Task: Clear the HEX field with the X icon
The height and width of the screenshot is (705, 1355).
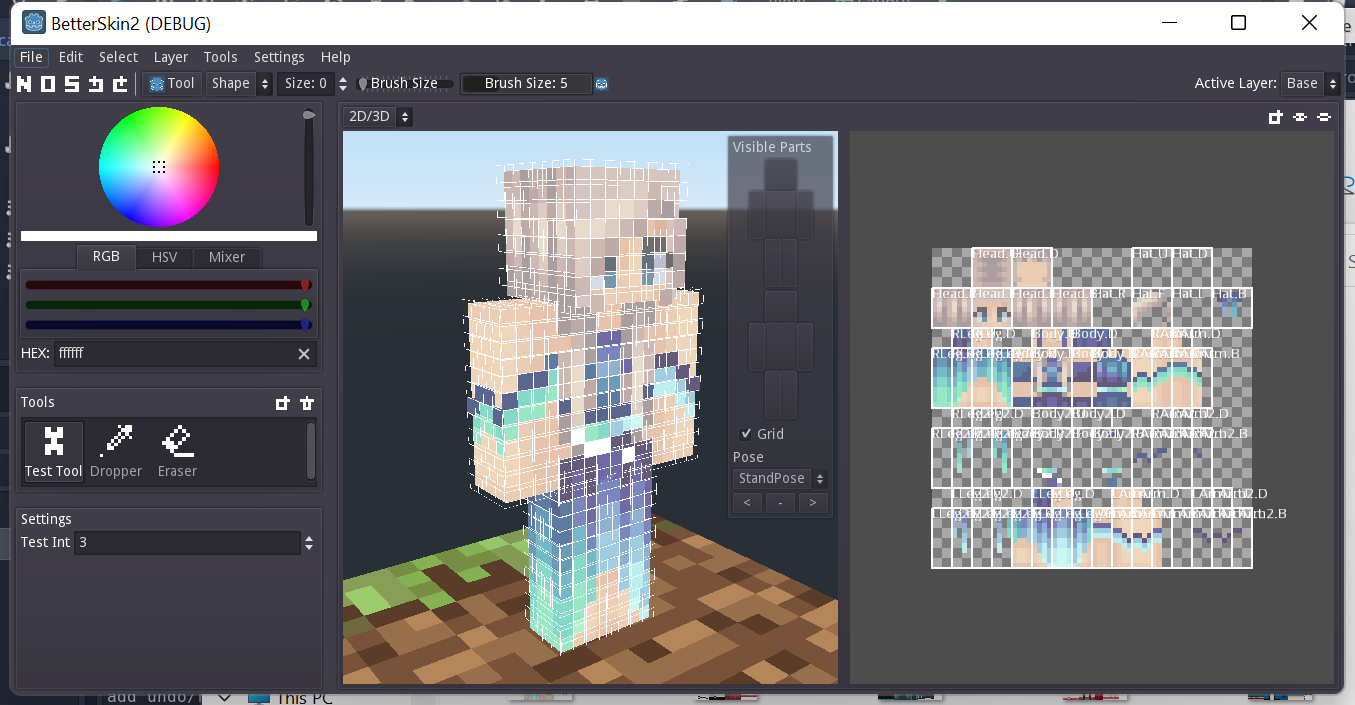Action: (304, 354)
